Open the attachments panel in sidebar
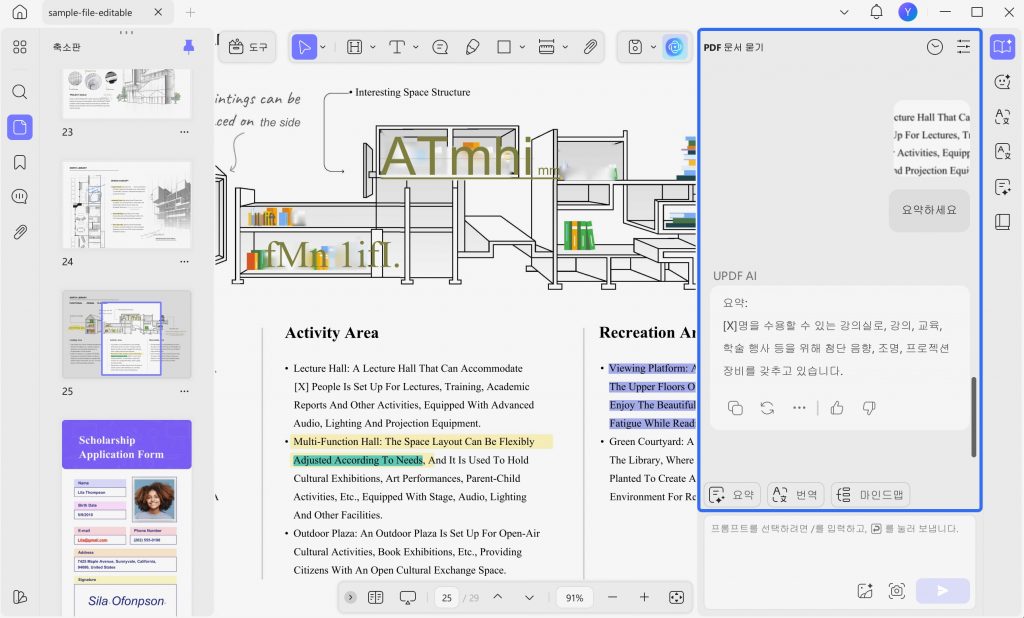This screenshot has width=1024, height=618. pos(20,232)
